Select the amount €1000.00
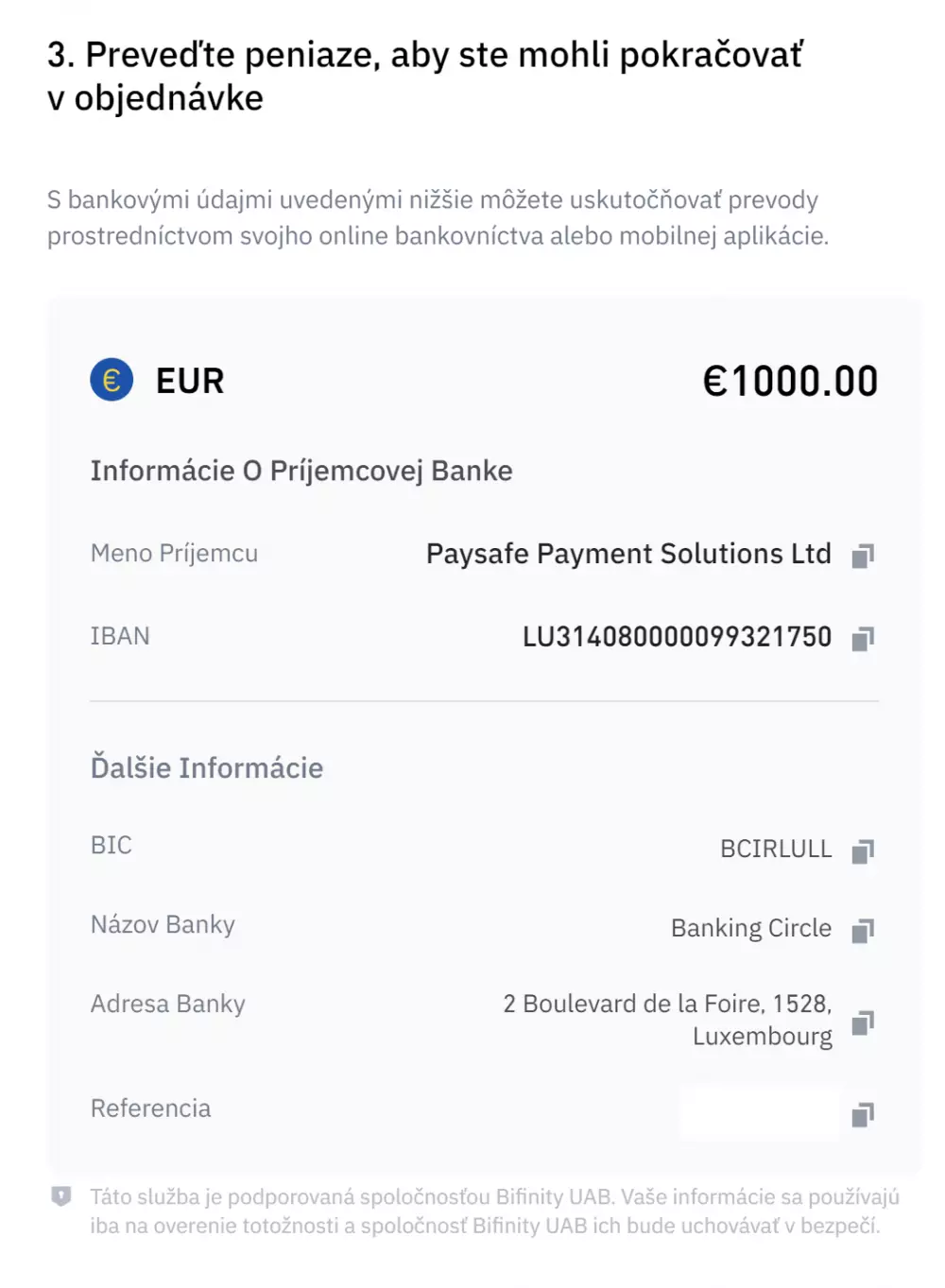The width and height of the screenshot is (945, 1288). coord(792,380)
